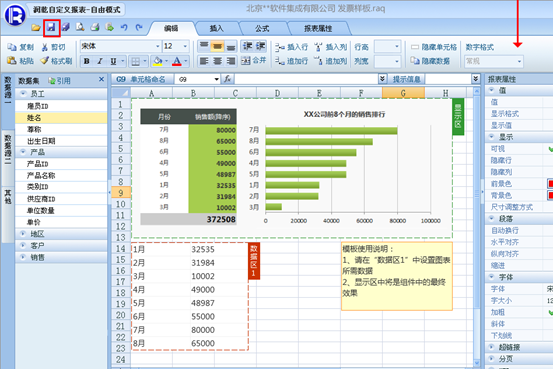Click the Redo arrow icon
This screenshot has height=371, width=554.
[139, 27]
